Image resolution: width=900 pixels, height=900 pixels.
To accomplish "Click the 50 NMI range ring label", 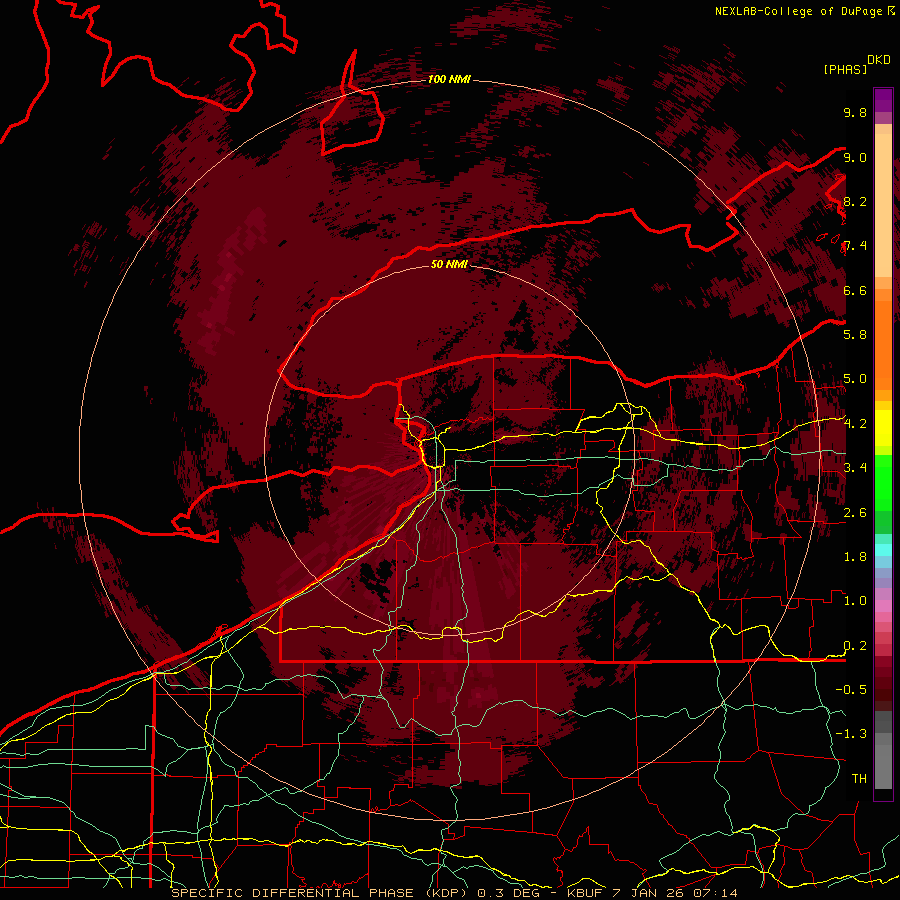I will click(449, 265).
